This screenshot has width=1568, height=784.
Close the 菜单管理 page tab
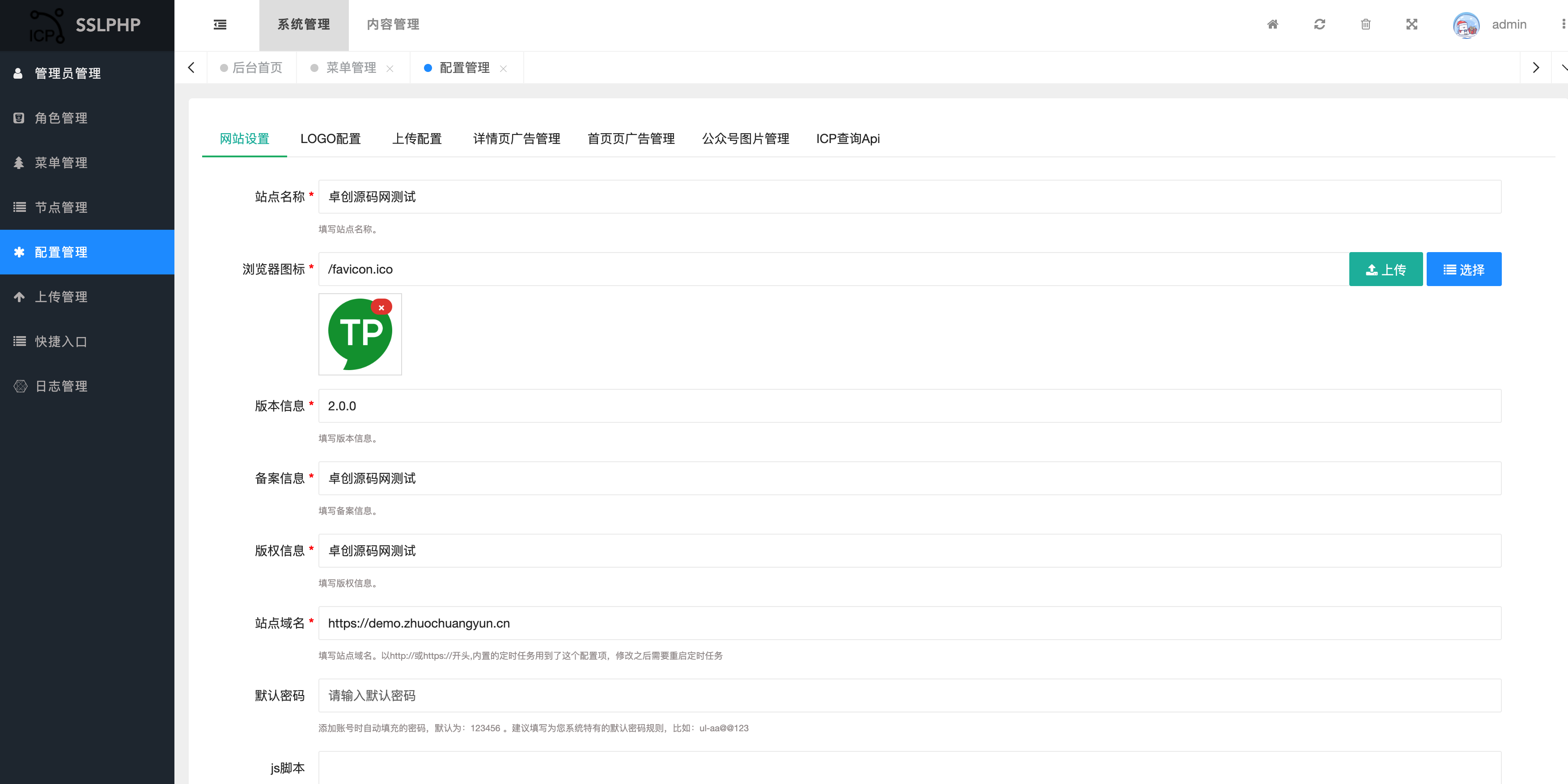click(390, 68)
